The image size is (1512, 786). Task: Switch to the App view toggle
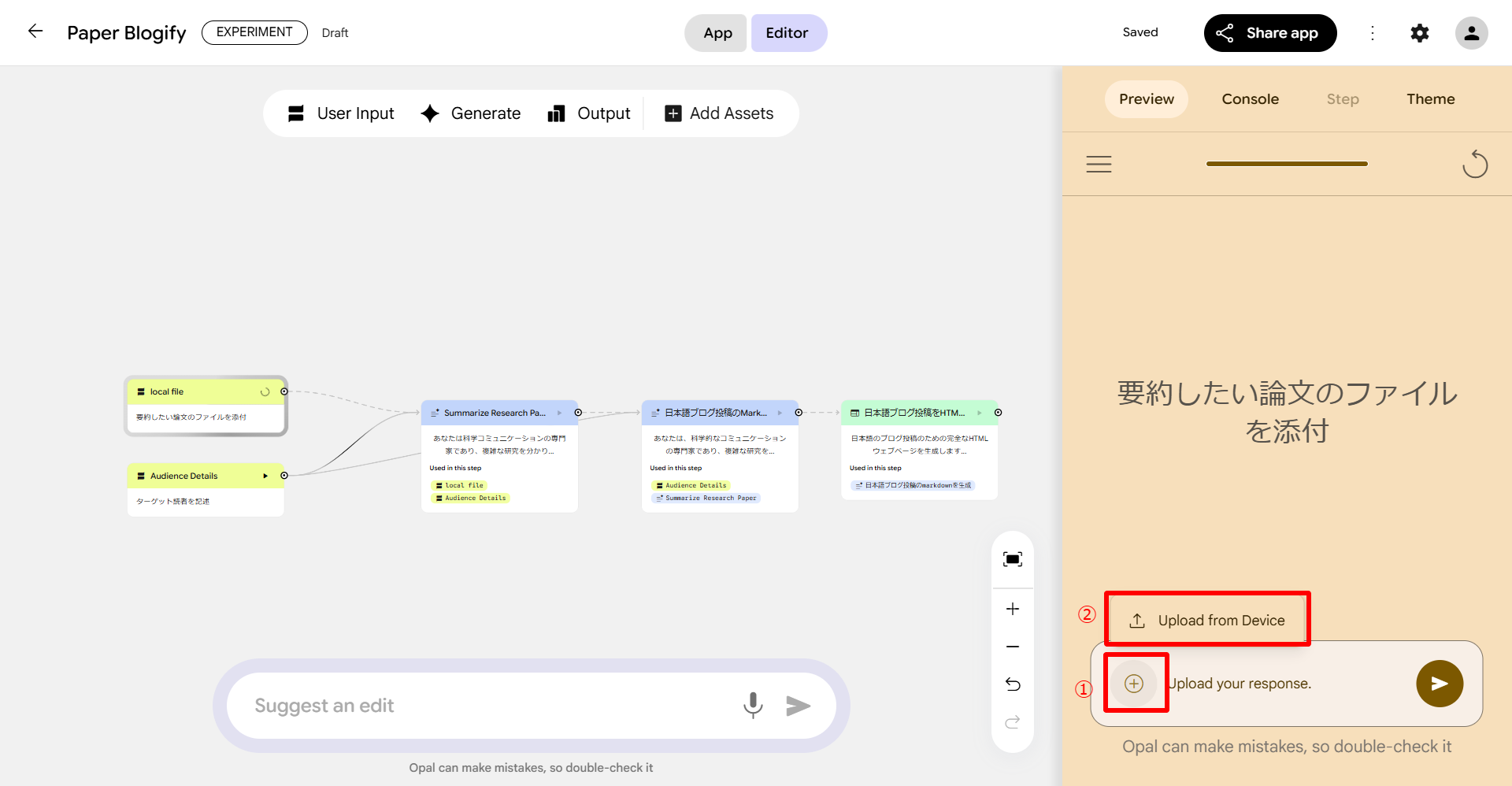717,33
